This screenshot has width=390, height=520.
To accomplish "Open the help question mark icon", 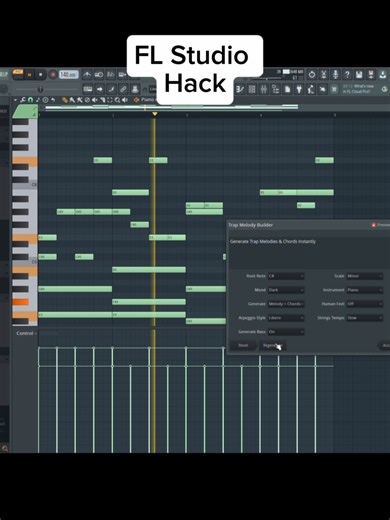I will tap(347, 74).
